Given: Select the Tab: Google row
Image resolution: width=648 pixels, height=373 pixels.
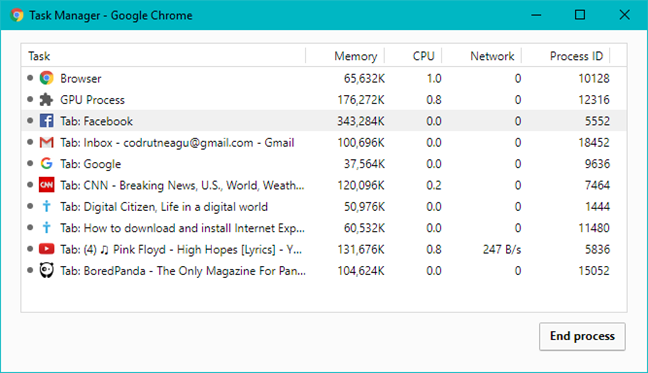Looking at the screenshot, I should click(x=324, y=164).
